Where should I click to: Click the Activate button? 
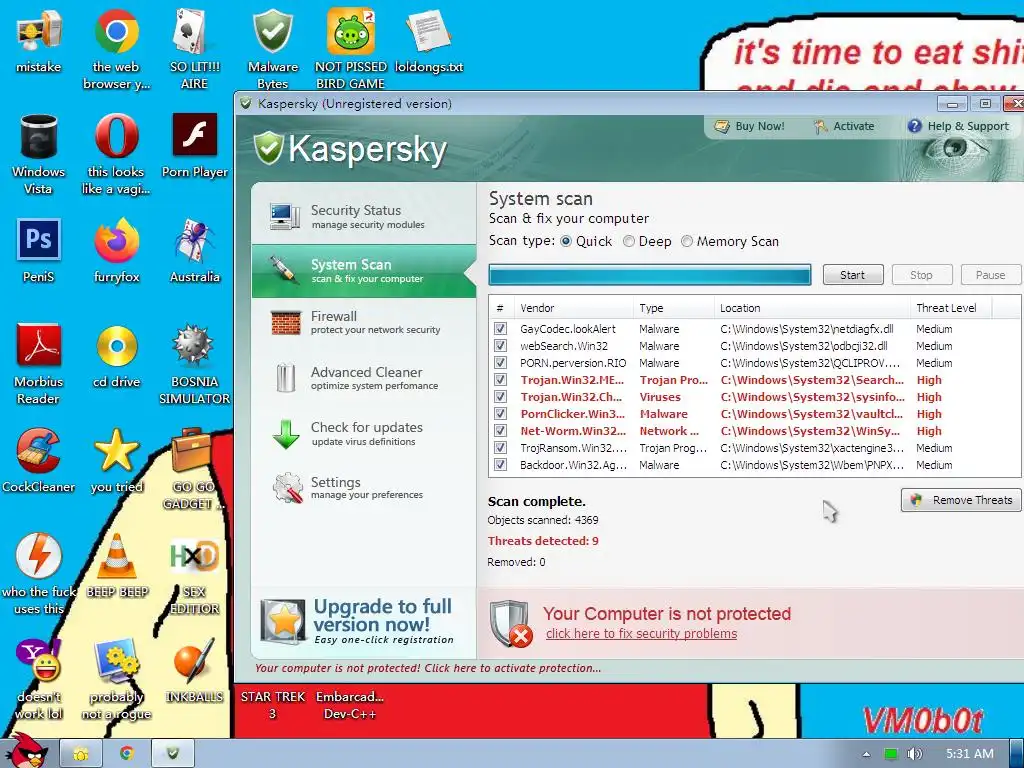click(844, 126)
